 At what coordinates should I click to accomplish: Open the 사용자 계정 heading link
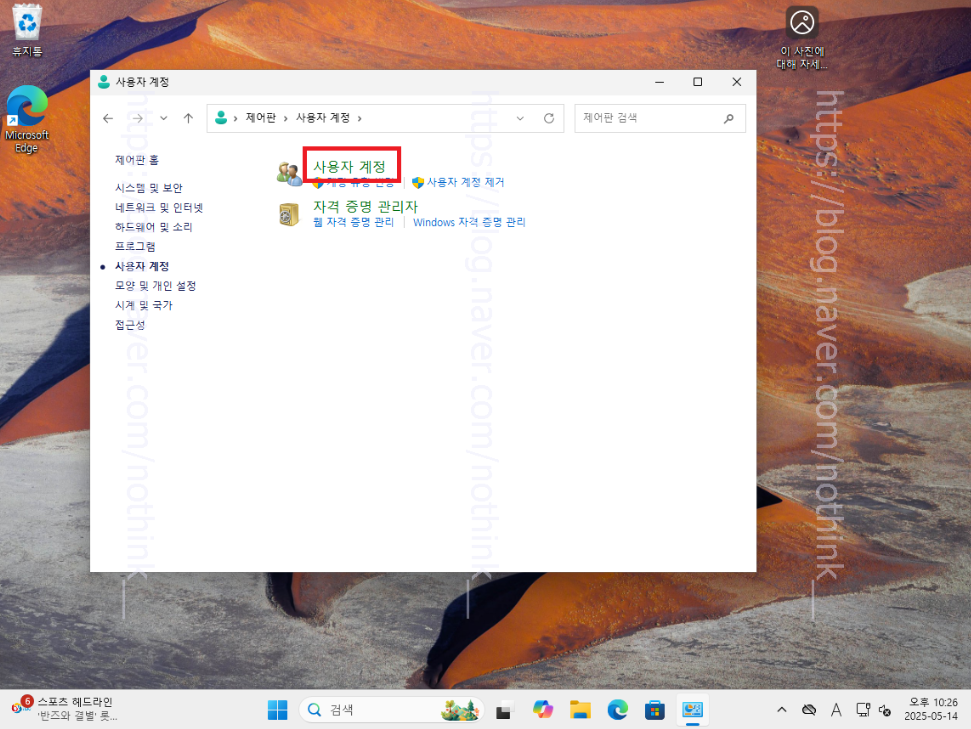[350, 167]
